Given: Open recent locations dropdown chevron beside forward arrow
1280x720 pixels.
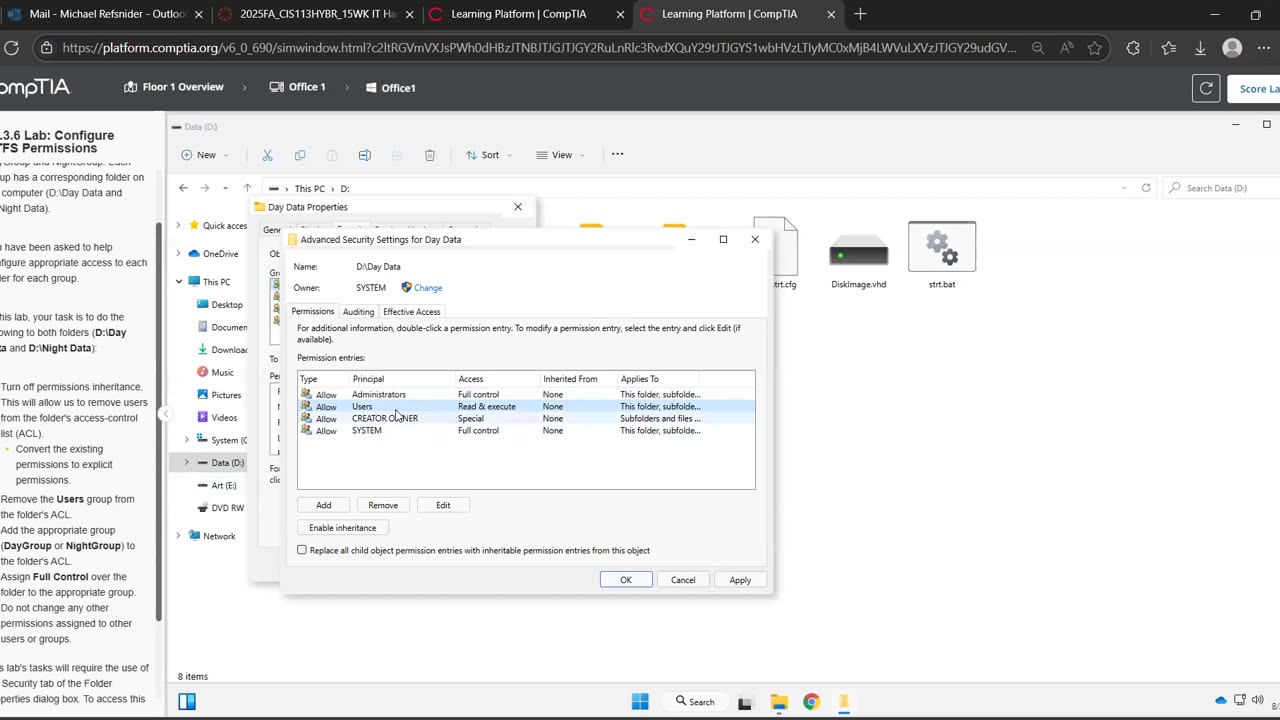Looking at the screenshot, I should (226, 188).
